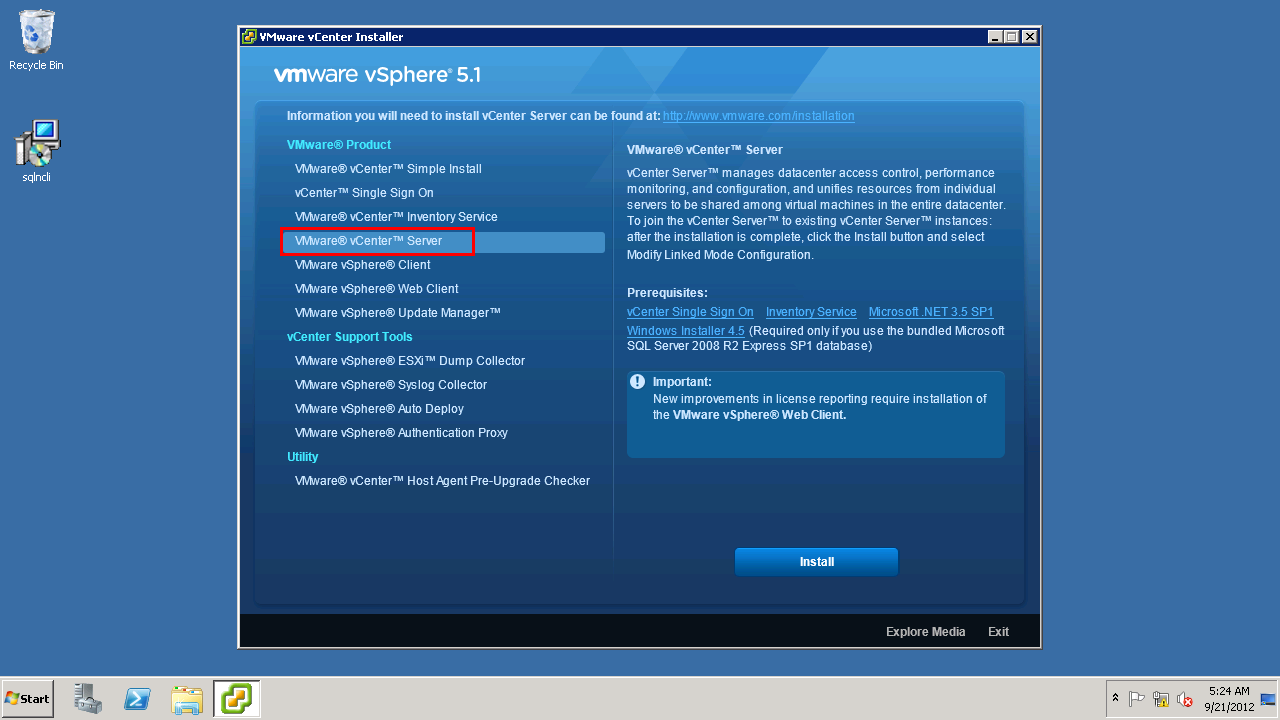This screenshot has height=720, width=1280.
Task: Click the clock in the taskbar
Action: click(x=1228, y=699)
